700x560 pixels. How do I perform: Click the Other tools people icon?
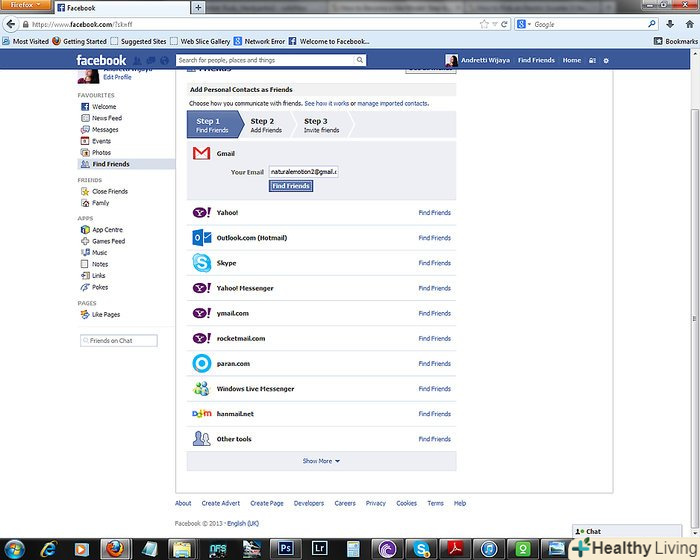click(201, 439)
